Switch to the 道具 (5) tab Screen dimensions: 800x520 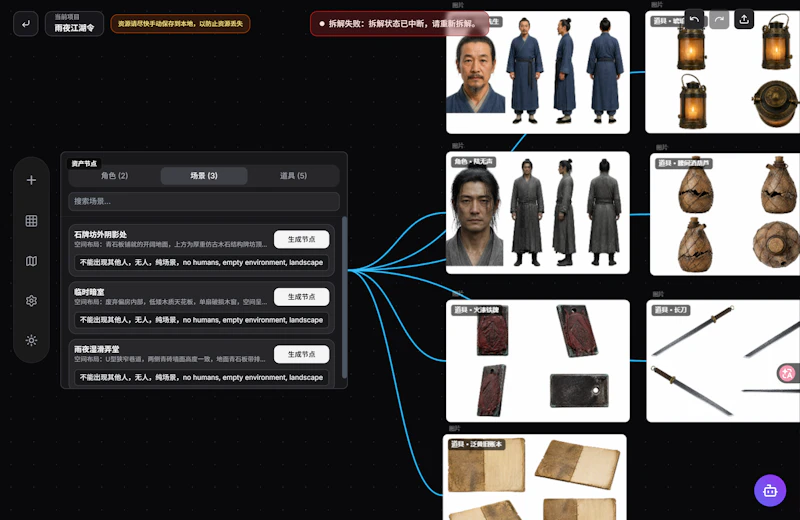(293, 176)
